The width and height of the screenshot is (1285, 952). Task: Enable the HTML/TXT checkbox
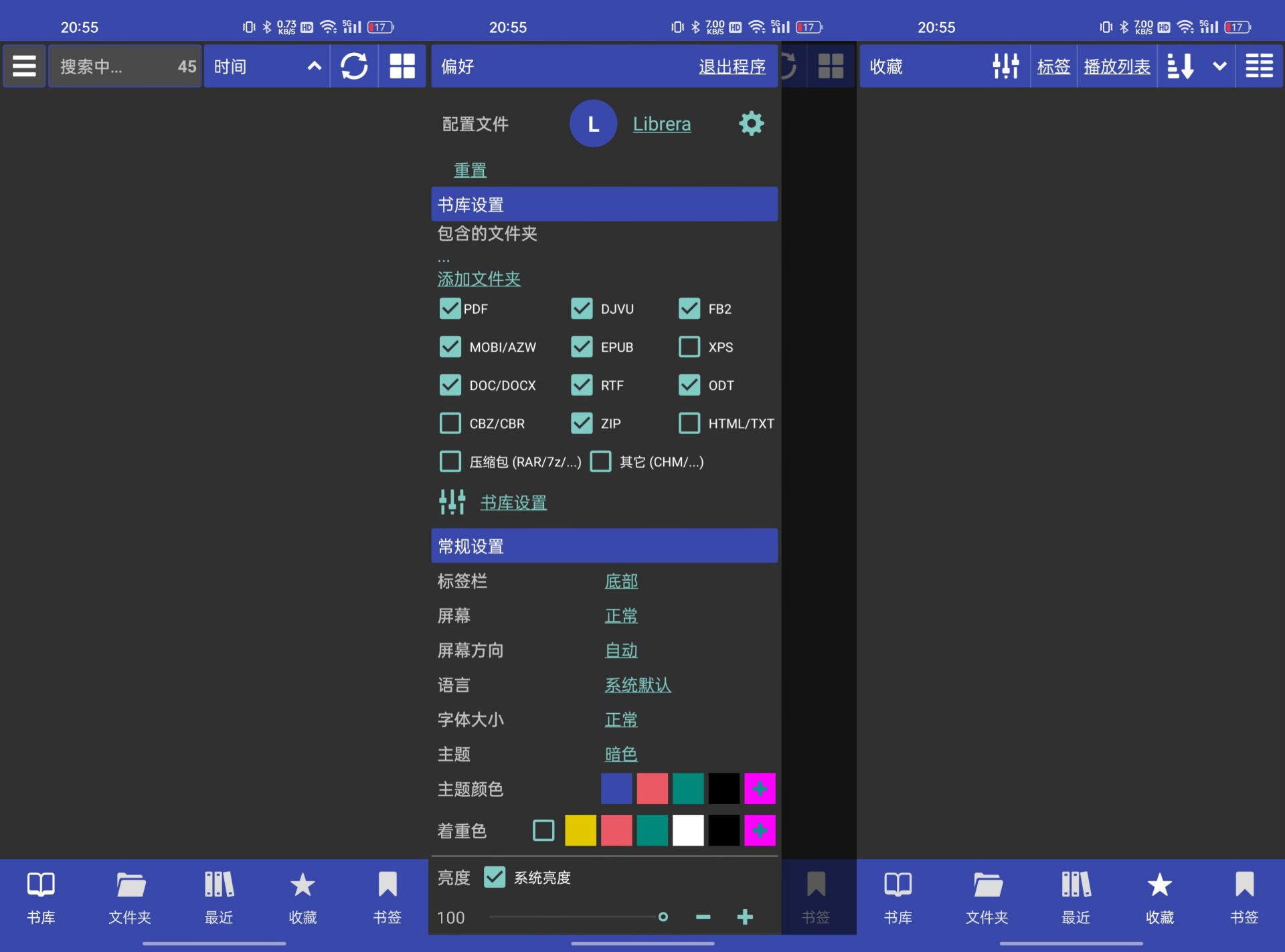coord(689,423)
